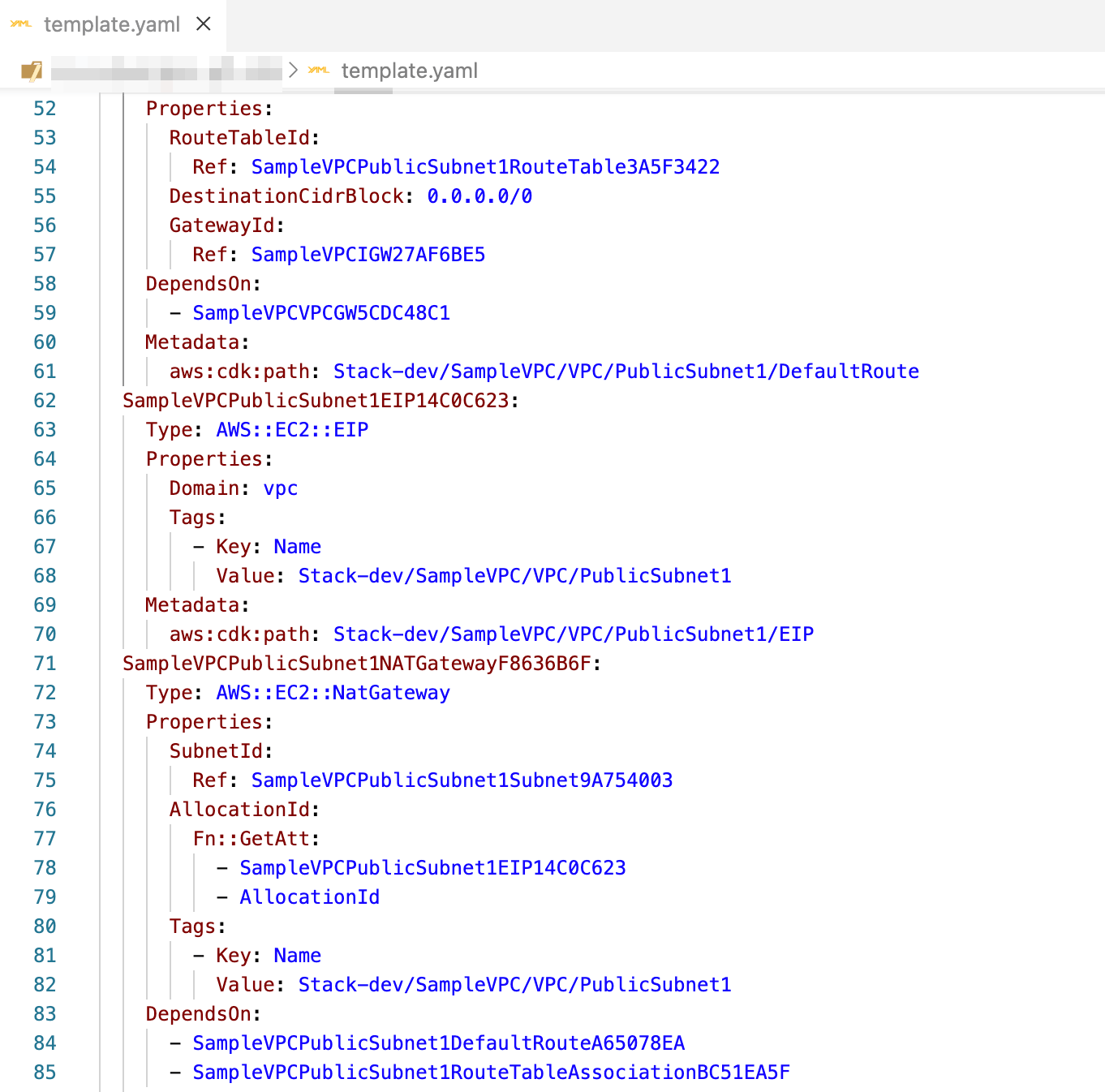Click SampleVPCPublicSubnet1EIP14C0C623 on line 78
1105x1092 pixels.
(x=432, y=868)
